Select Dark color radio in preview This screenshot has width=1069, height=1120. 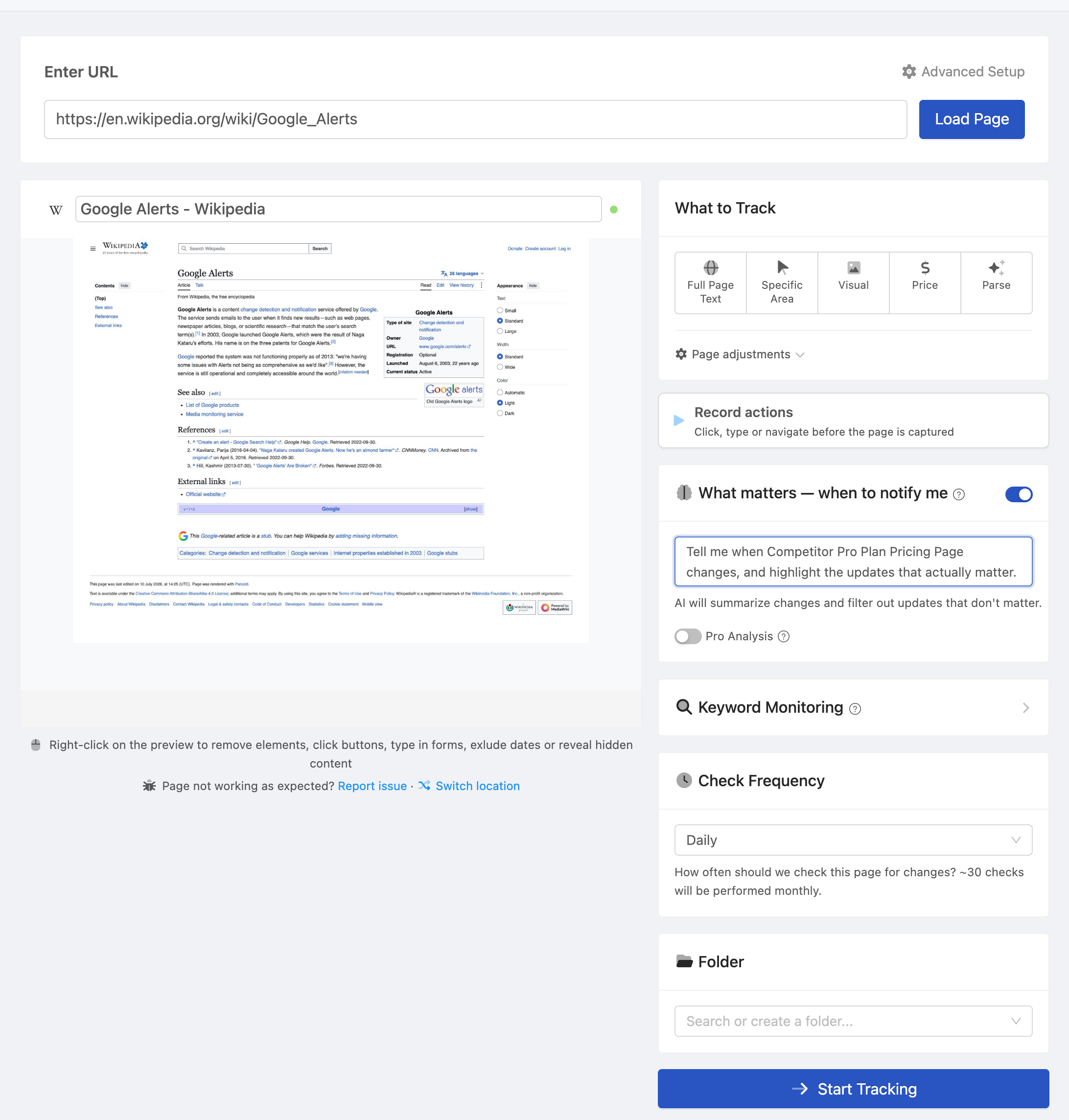click(500, 413)
